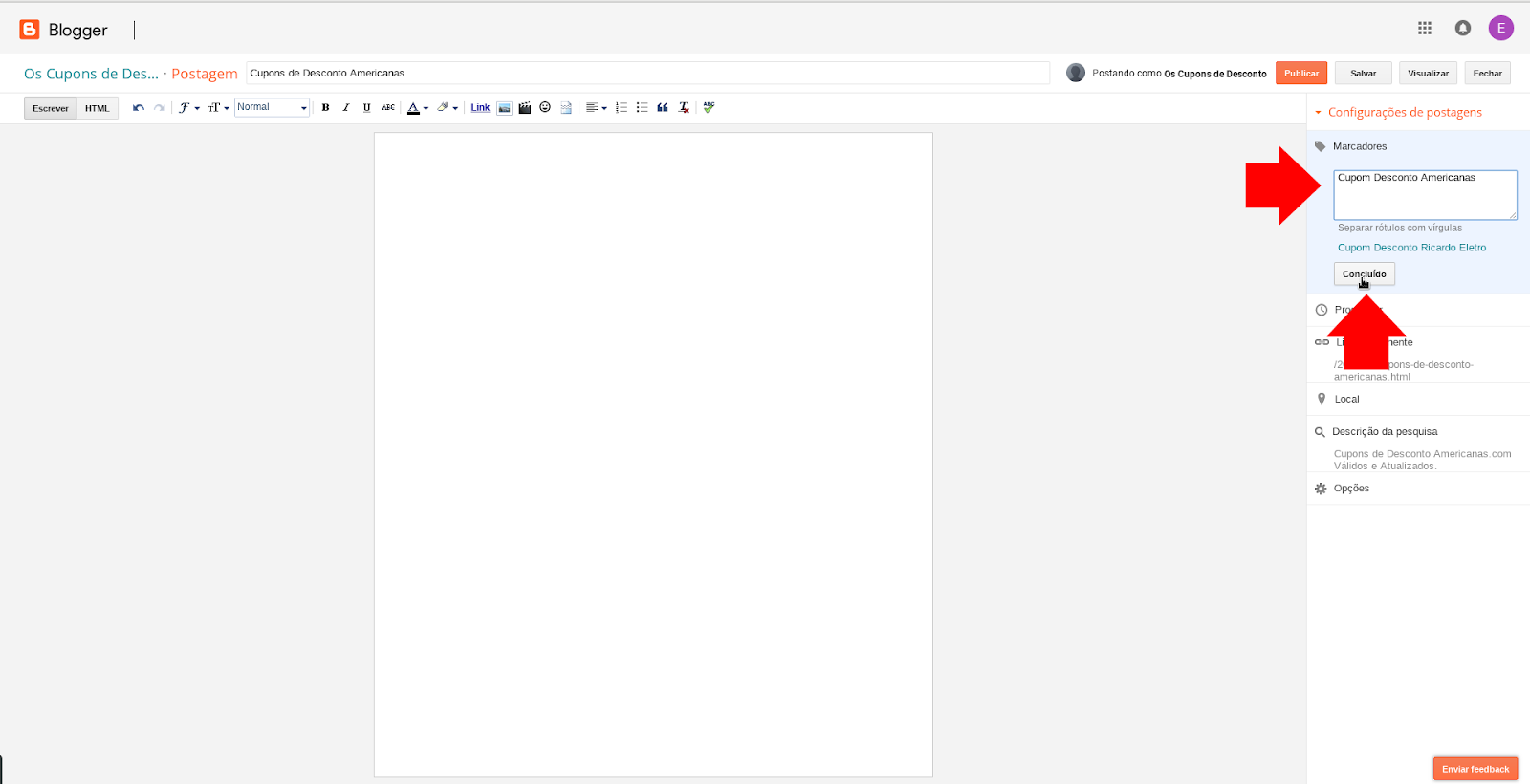
Task: Click the Visualizar preview button
Action: [x=1429, y=73]
